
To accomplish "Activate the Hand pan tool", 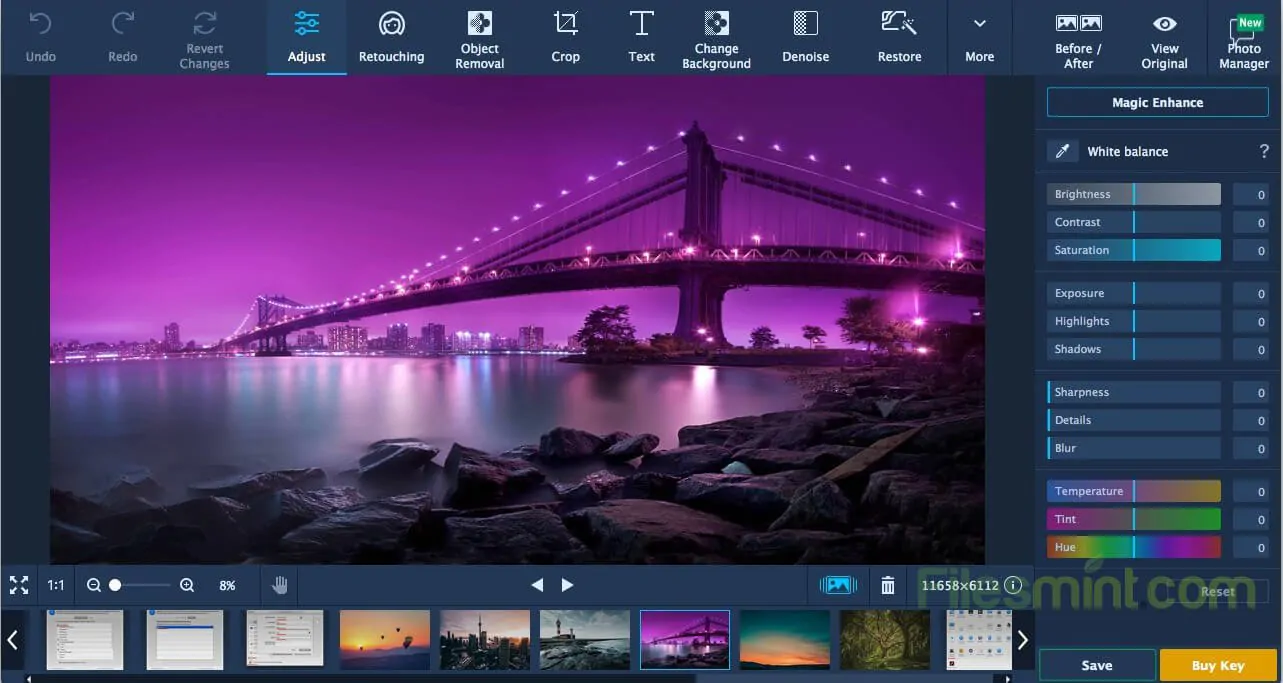I will pyautogui.click(x=280, y=585).
